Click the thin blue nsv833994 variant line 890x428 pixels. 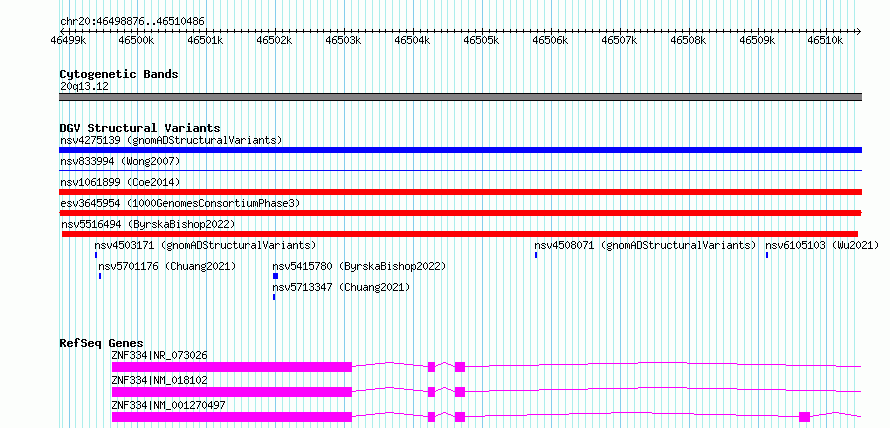(460, 170)
